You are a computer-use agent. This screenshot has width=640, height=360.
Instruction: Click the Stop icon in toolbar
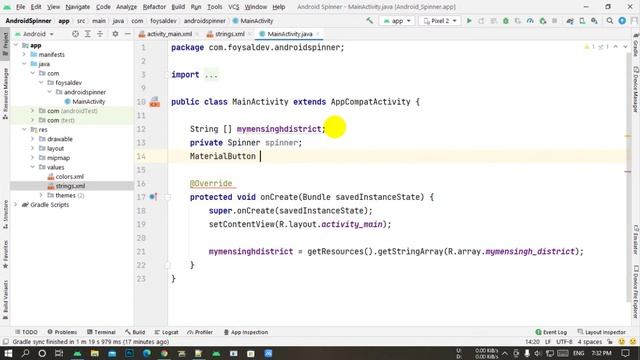tap(554, 20)
